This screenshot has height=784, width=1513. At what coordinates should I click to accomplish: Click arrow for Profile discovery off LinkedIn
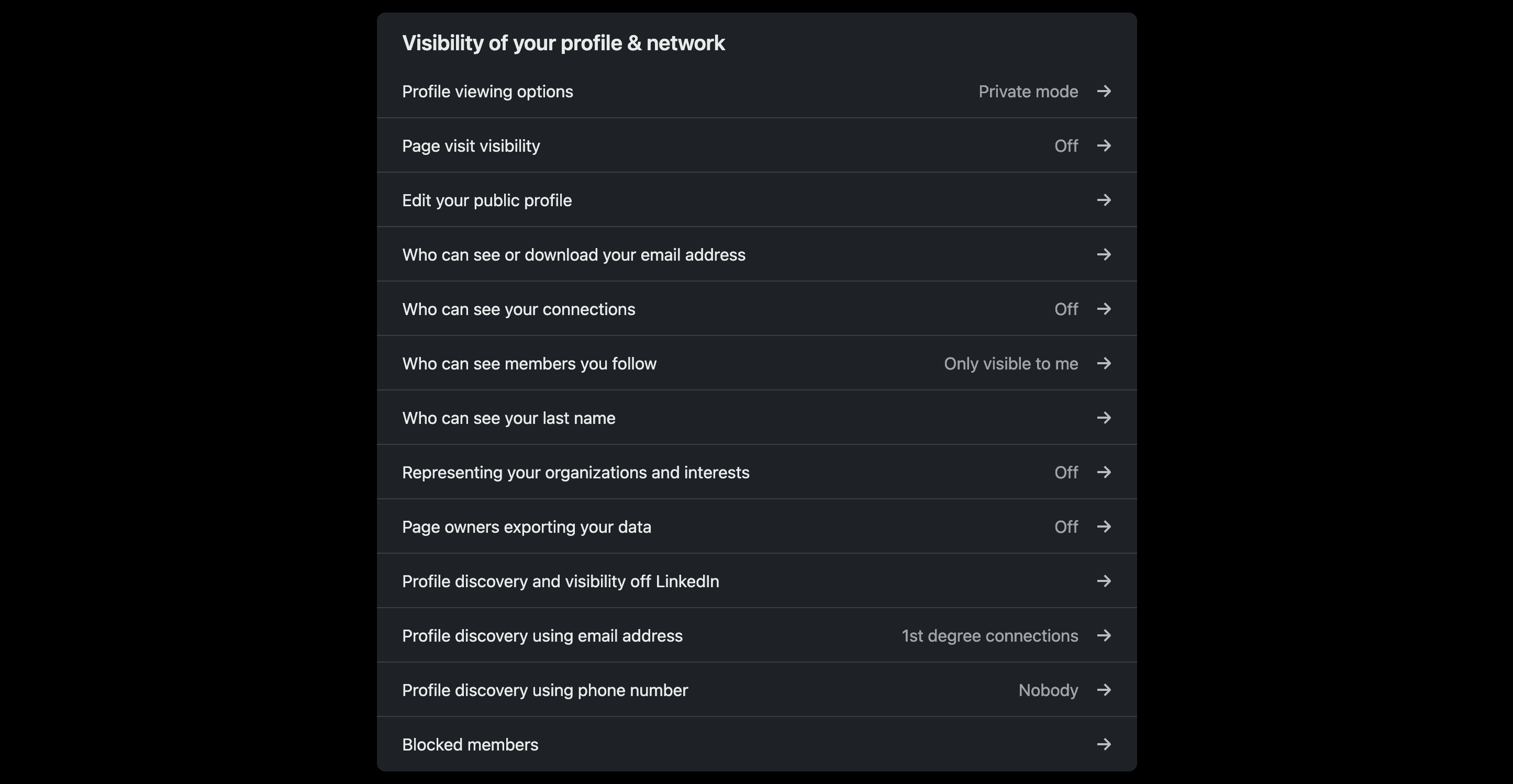click(x=1104, y=581)
